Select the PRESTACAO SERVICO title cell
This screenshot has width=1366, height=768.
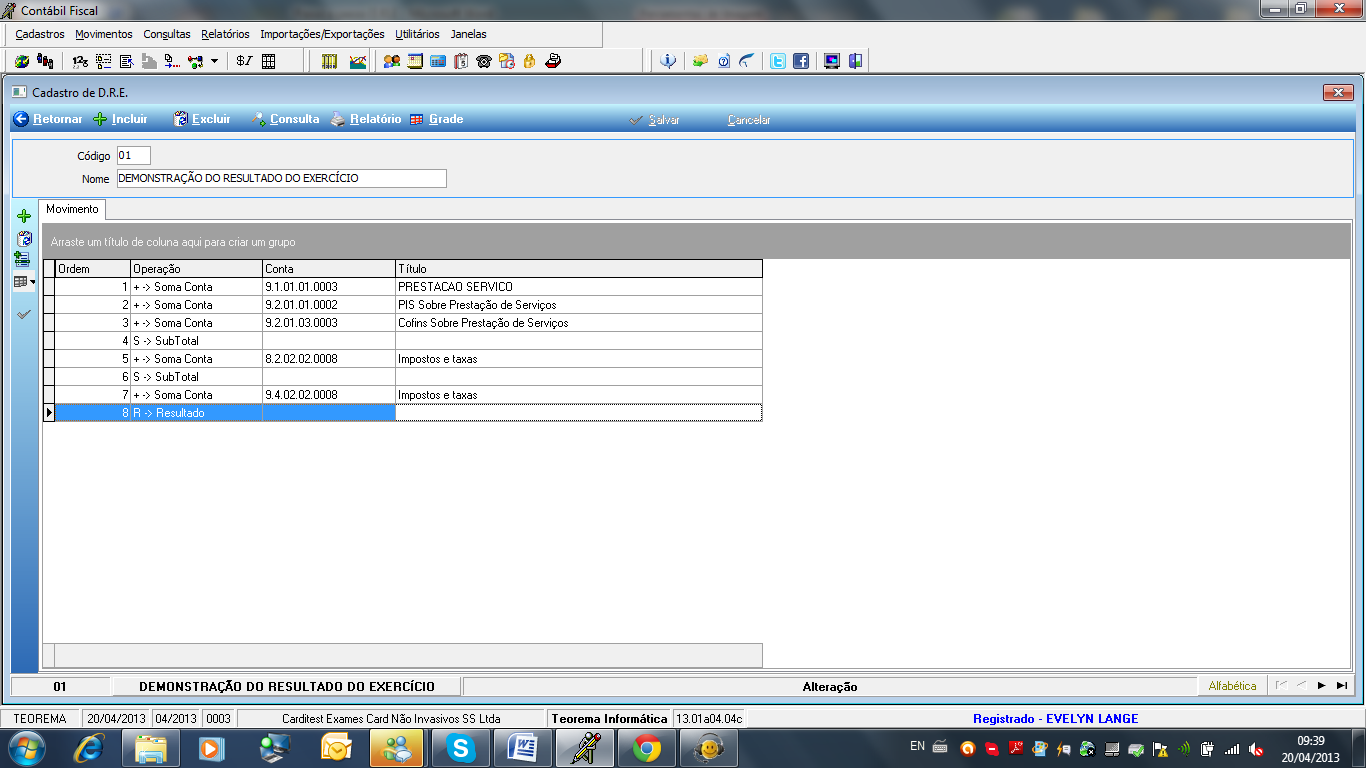[579, 287]
